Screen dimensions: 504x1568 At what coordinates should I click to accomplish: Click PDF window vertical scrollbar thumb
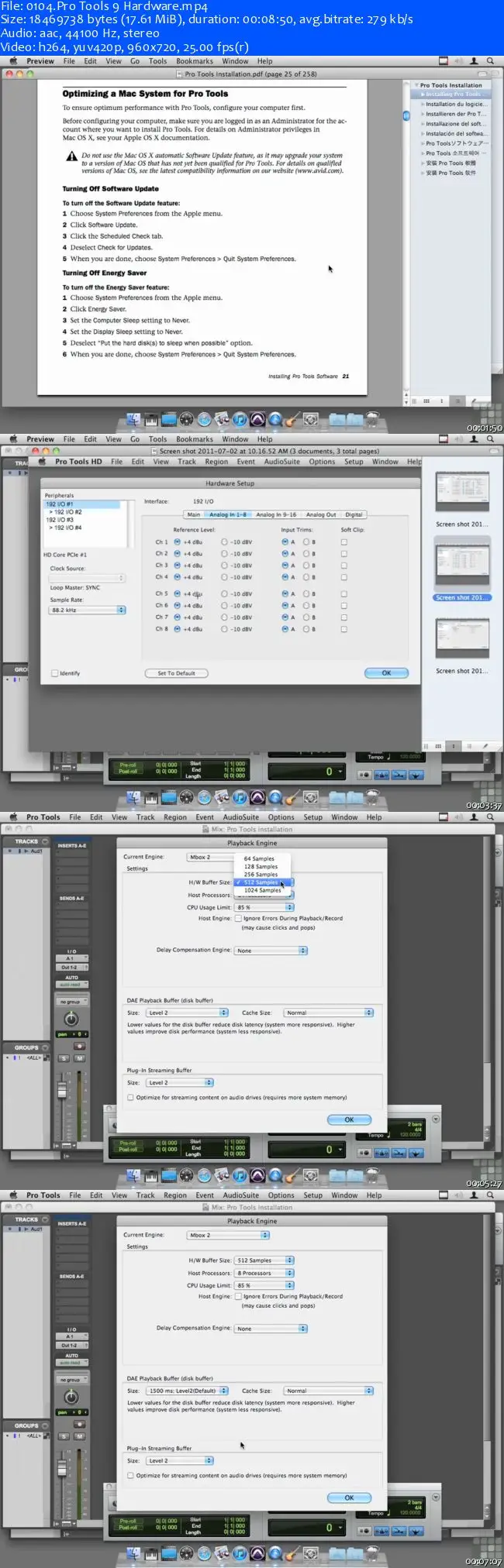click(x=406, y=115)
